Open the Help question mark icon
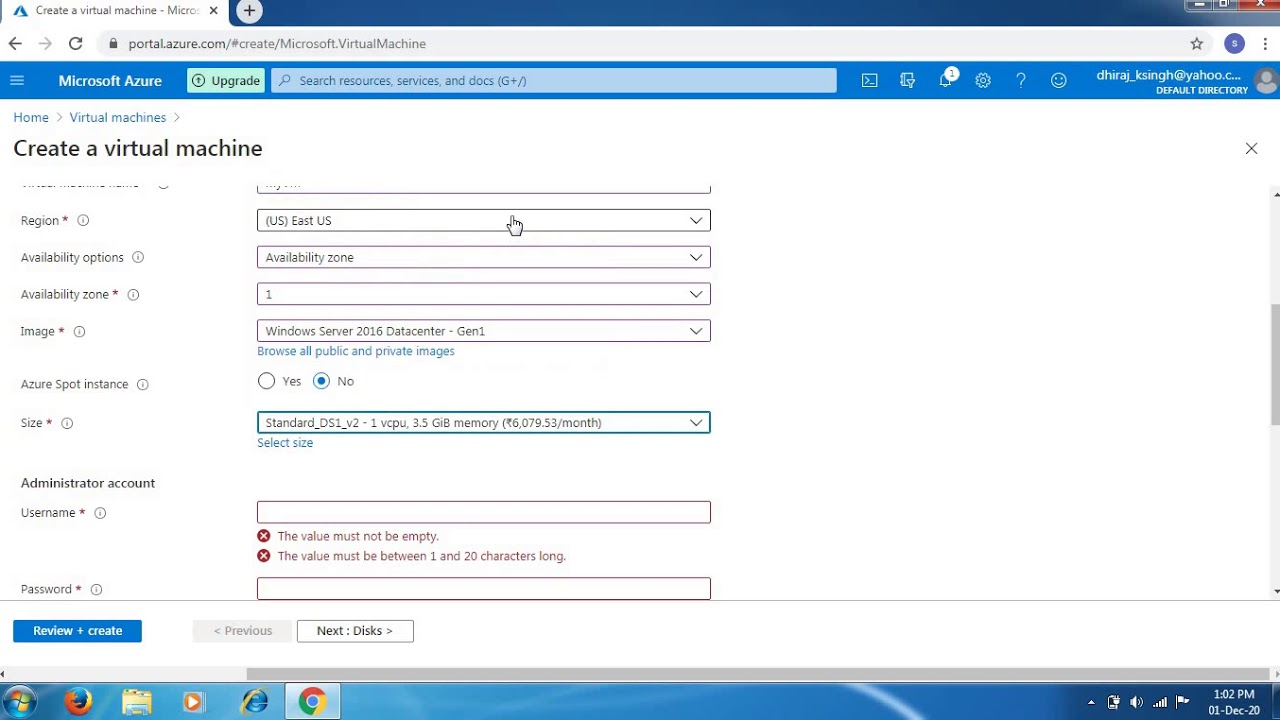 tap(1021, 80)
